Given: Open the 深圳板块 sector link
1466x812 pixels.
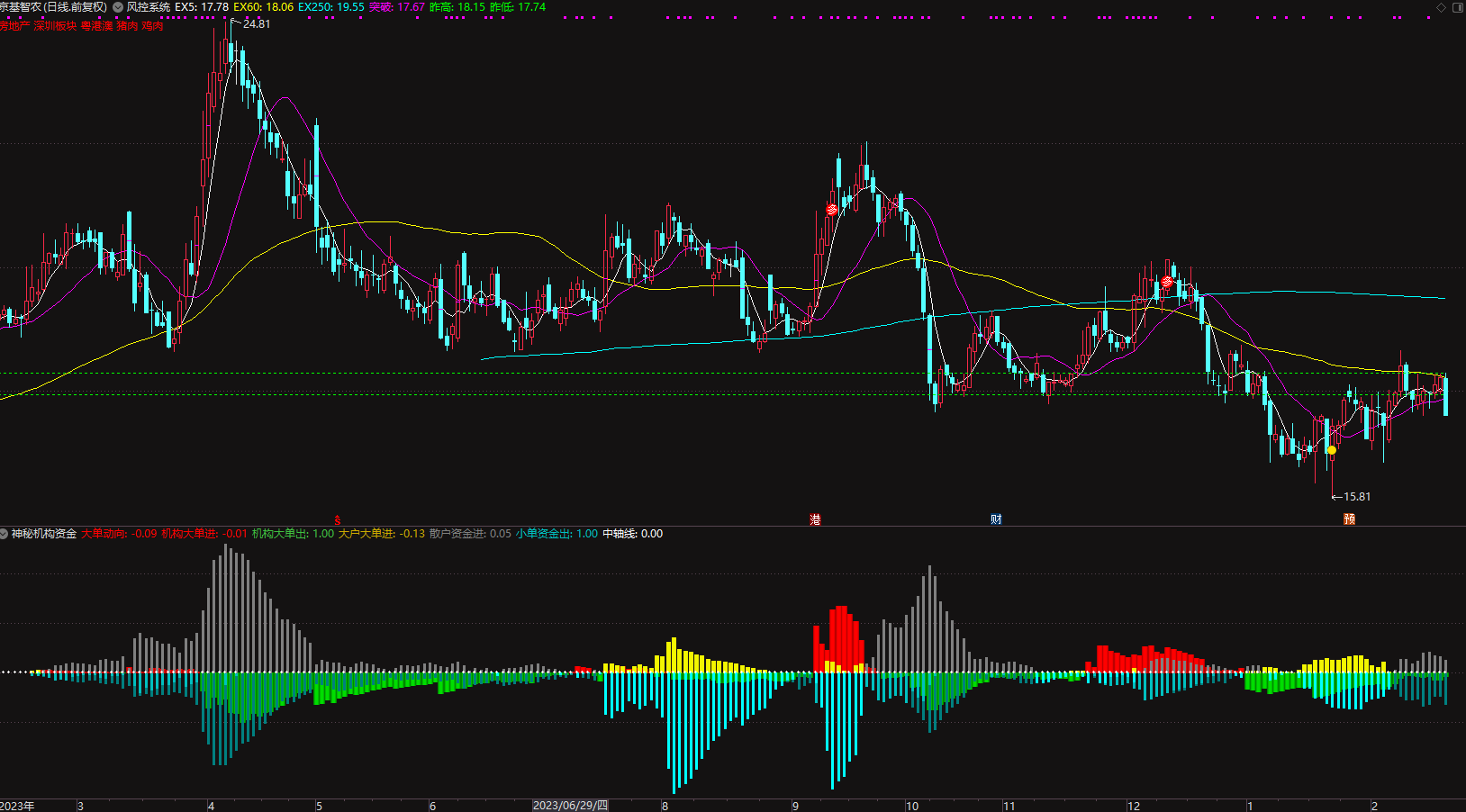Looking at the screenshot, I should pos(55,26).
